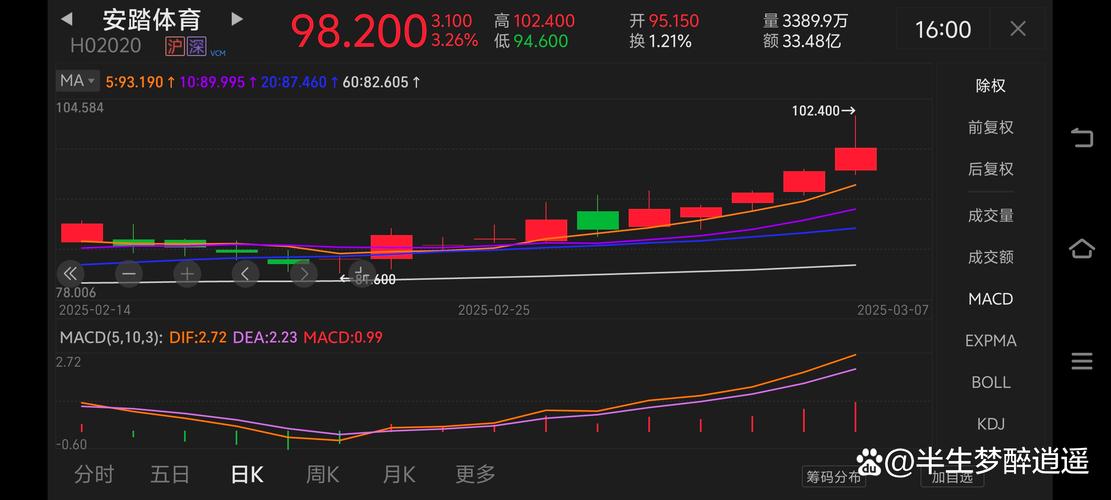Move chart left with the single chevron
This screenshot has width=1111, height=500.
245,273
